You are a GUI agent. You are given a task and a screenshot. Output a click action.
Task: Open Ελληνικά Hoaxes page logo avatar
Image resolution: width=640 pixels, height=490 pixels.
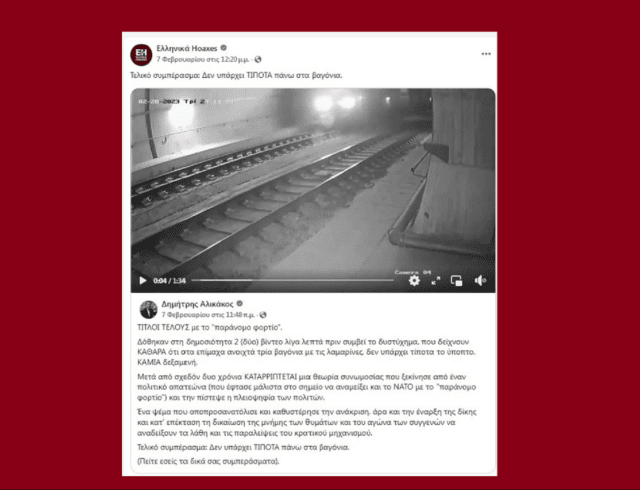[x=141, y=54]
